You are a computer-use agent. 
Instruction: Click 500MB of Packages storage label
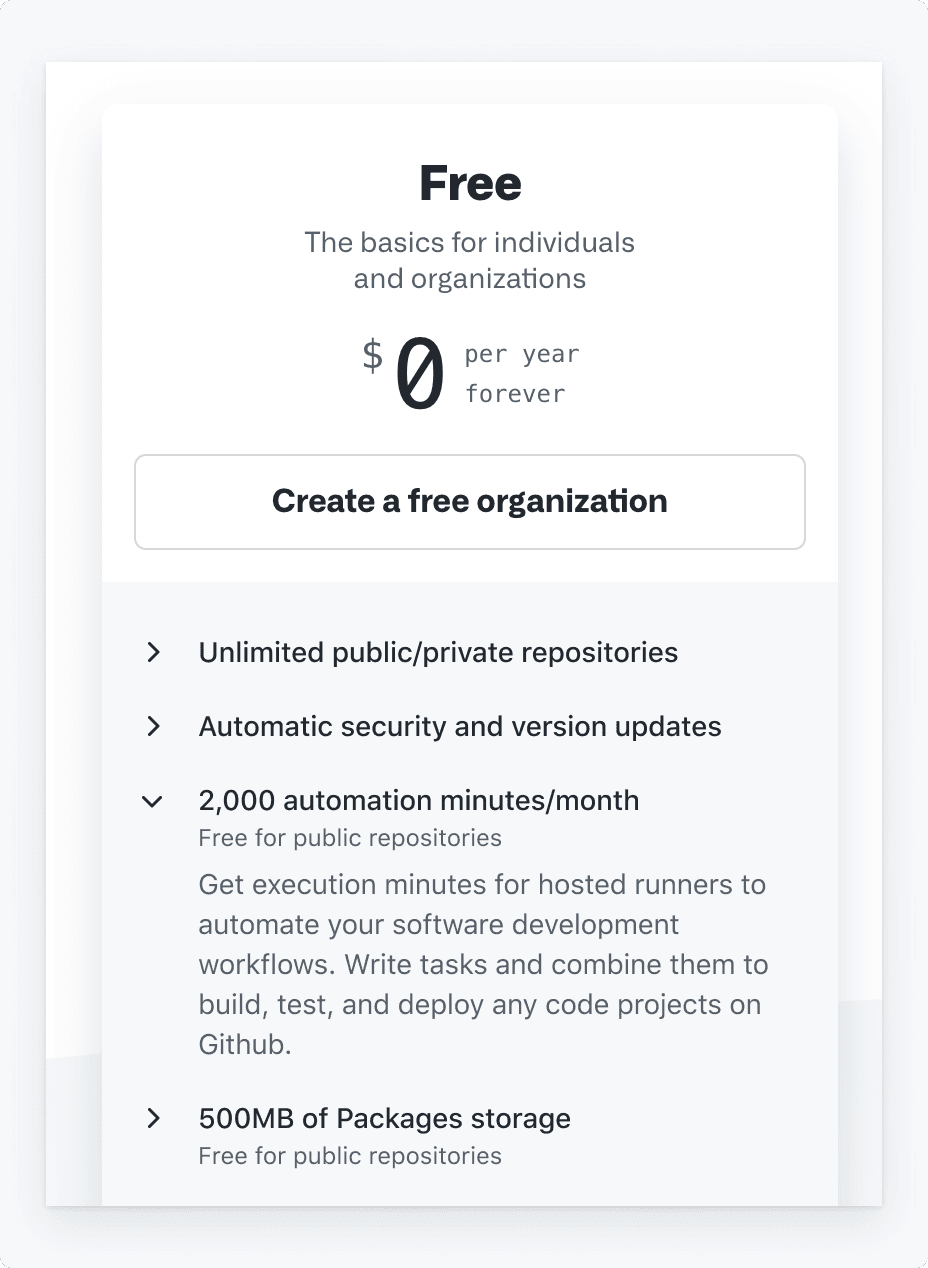click(x=384, y=1119)
